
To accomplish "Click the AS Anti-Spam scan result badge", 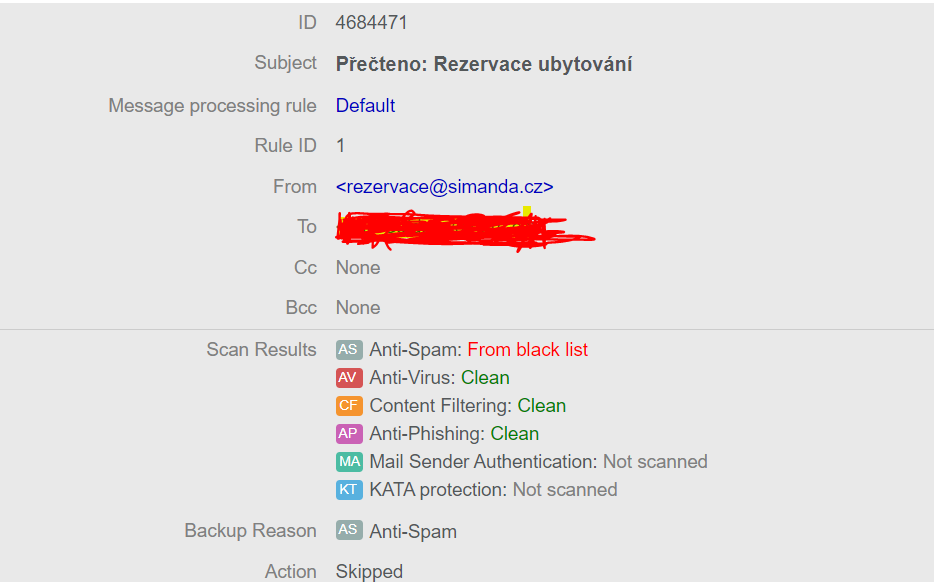I will click(348, 350).
